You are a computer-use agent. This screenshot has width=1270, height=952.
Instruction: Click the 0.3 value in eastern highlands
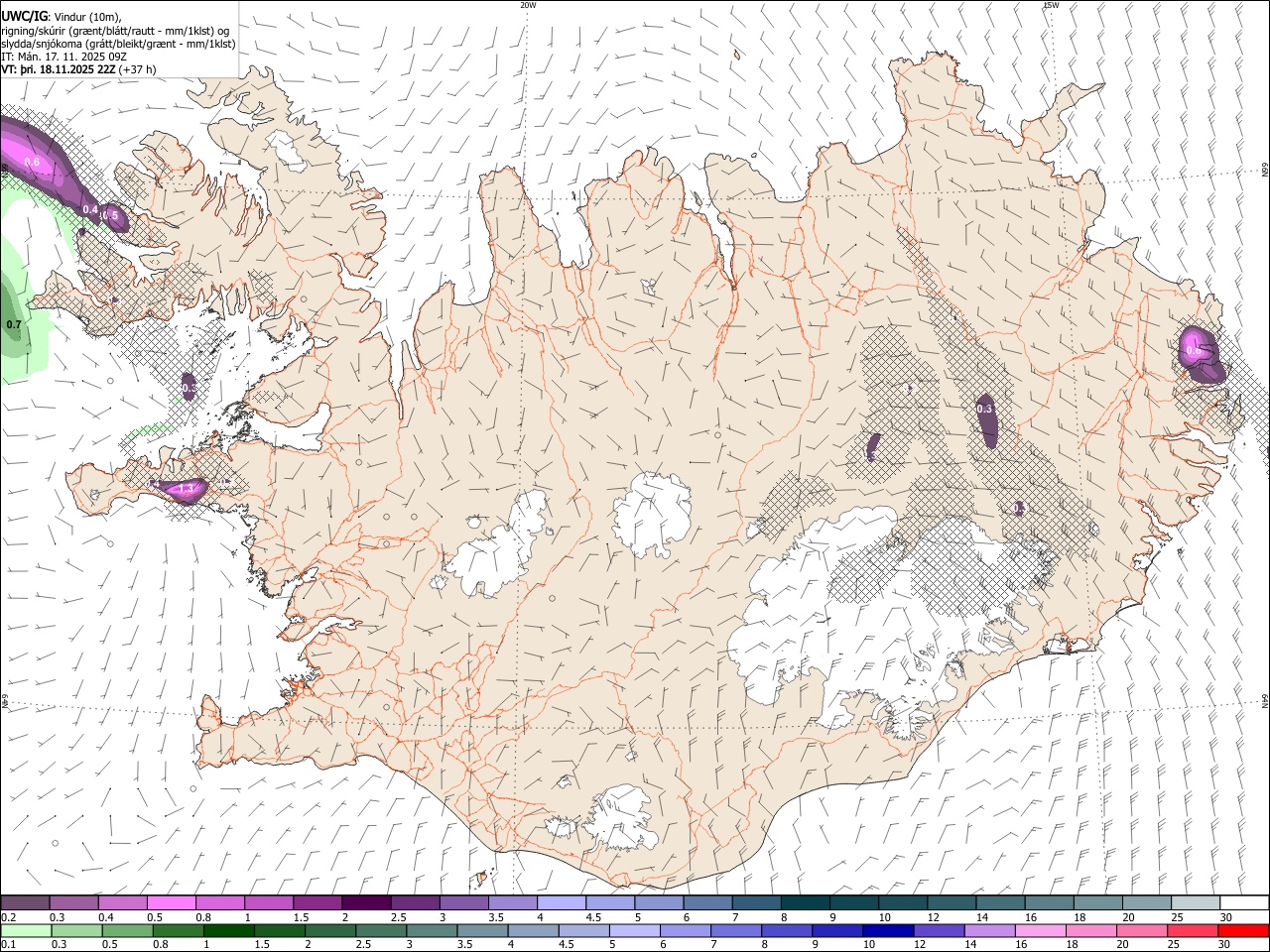coord(985,409)
